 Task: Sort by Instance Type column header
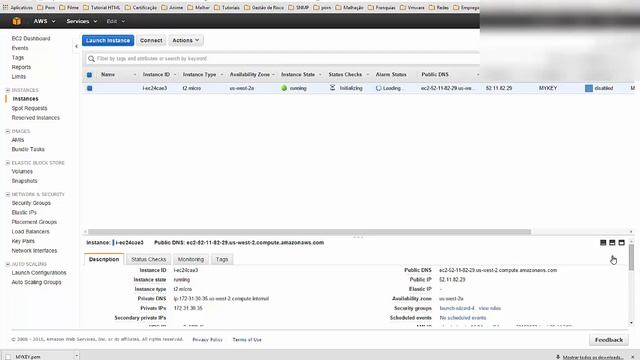pyautogui.click(x=200, y=75)
